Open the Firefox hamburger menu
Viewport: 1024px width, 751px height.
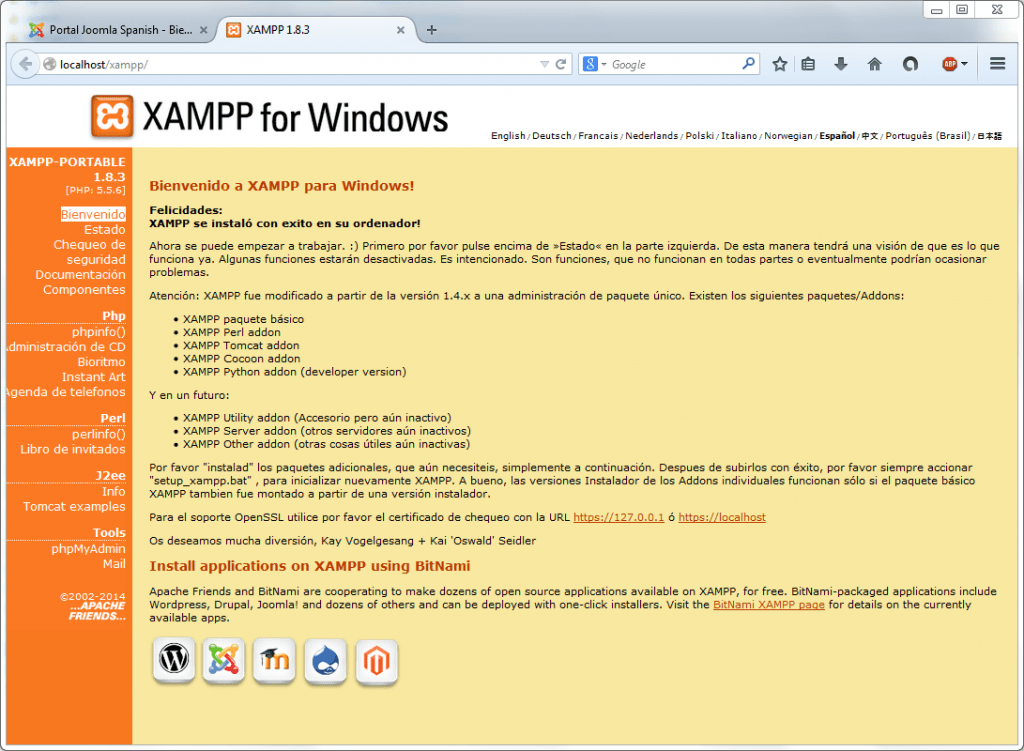point(997,64)
